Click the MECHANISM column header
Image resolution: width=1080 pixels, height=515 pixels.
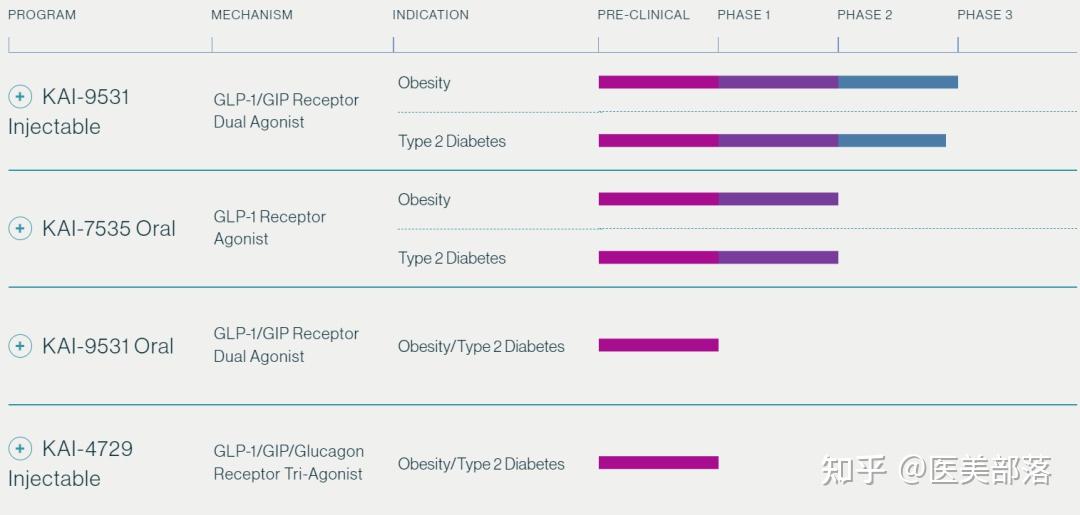point(252,15)
